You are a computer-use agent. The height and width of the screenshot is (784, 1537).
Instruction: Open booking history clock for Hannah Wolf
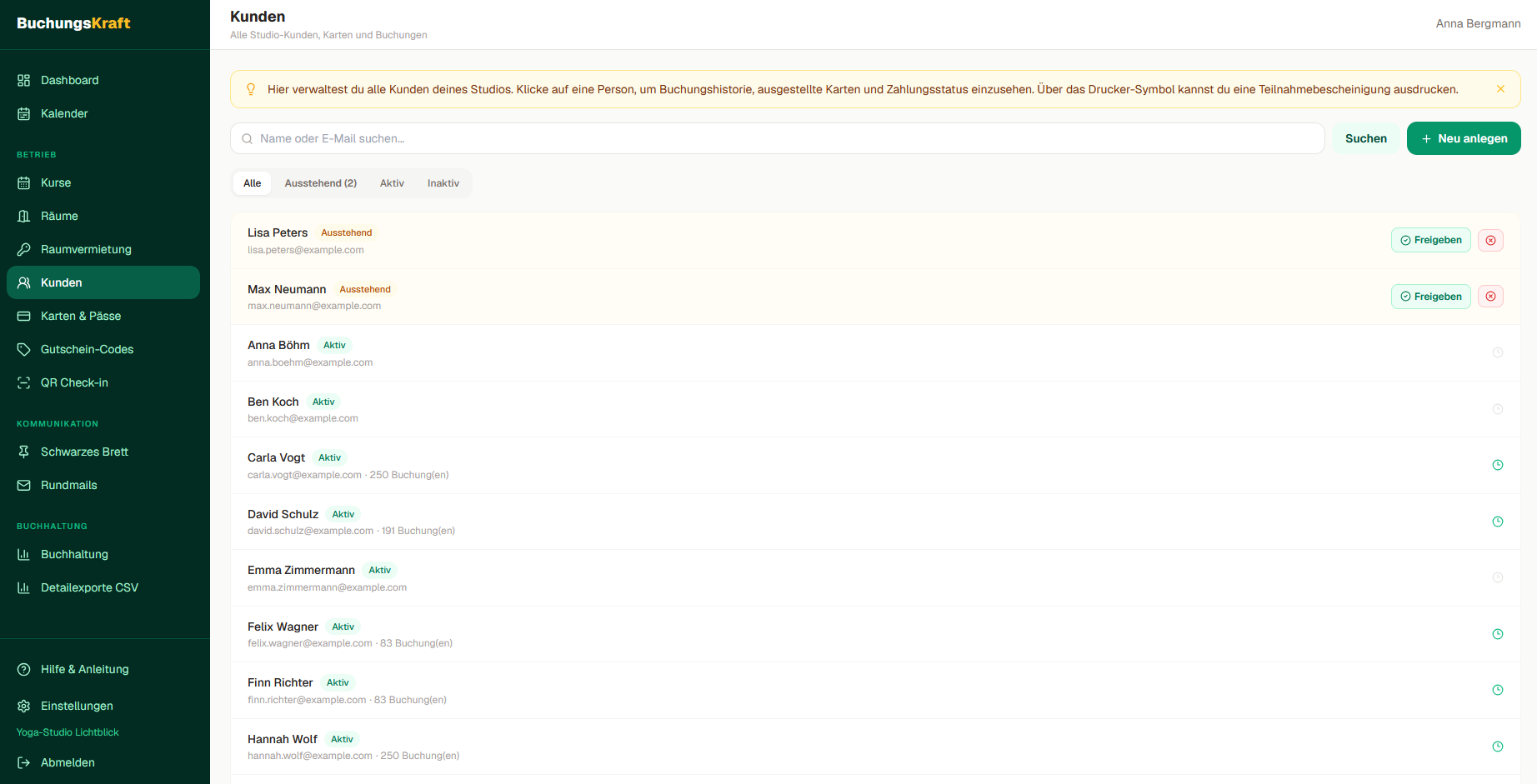(1497, 747)
